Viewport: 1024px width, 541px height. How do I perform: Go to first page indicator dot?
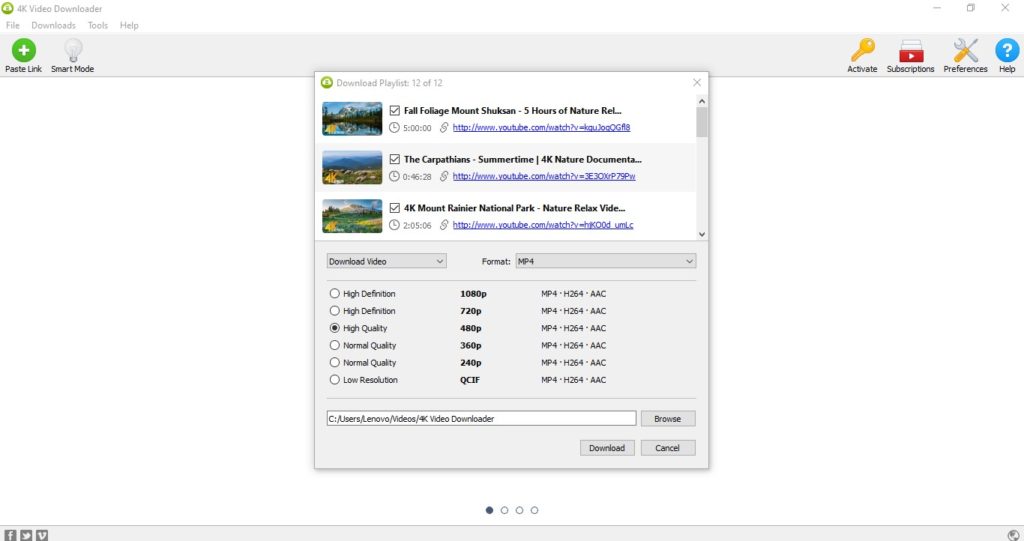click(489, 510)
